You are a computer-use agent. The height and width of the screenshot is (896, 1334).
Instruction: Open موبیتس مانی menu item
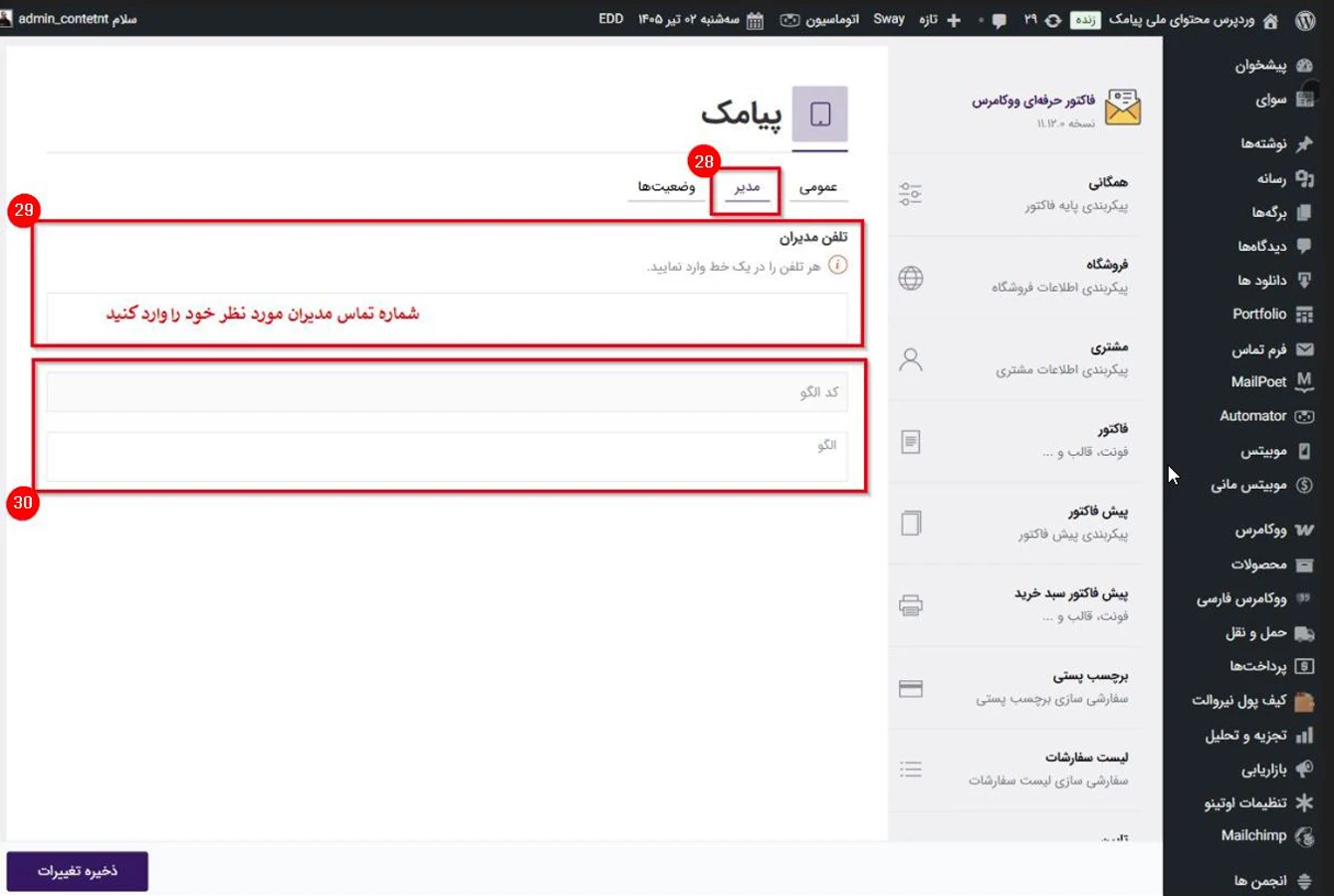coord(1248,485)
